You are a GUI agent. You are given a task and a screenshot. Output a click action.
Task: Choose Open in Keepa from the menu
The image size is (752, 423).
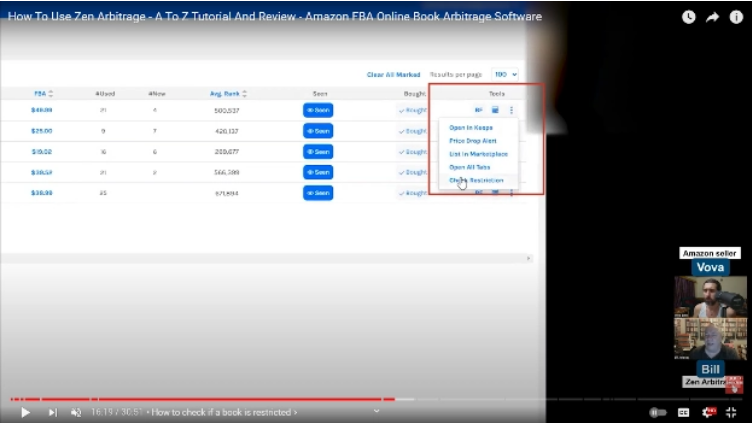470,128
